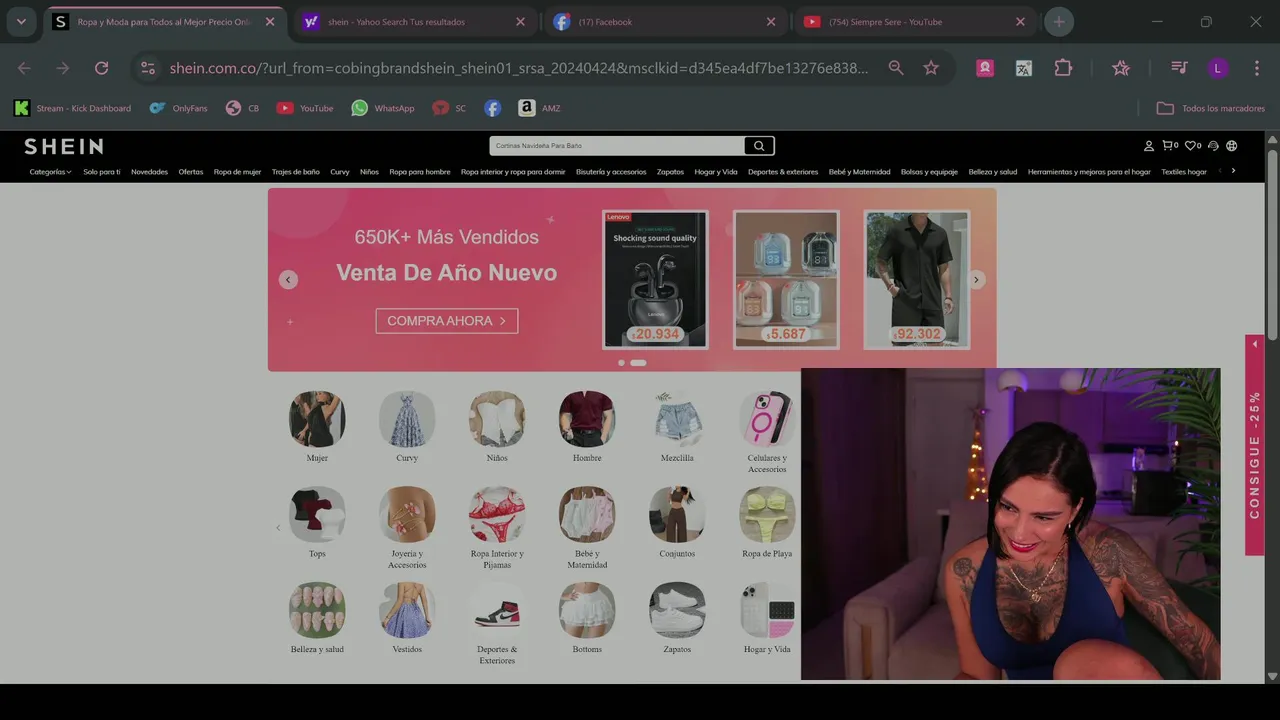Open the Joyería y Accesorios category circle
The width and height of the screenshot is (1280, 720).
pos(407,515)
